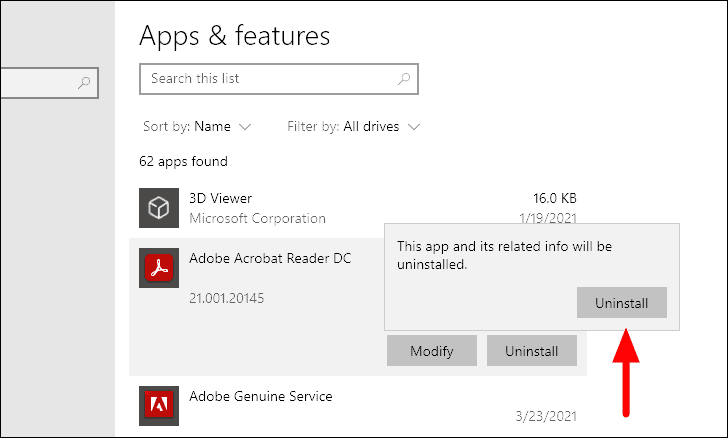Click Uninstall button beside Modify

pos(532,351)
